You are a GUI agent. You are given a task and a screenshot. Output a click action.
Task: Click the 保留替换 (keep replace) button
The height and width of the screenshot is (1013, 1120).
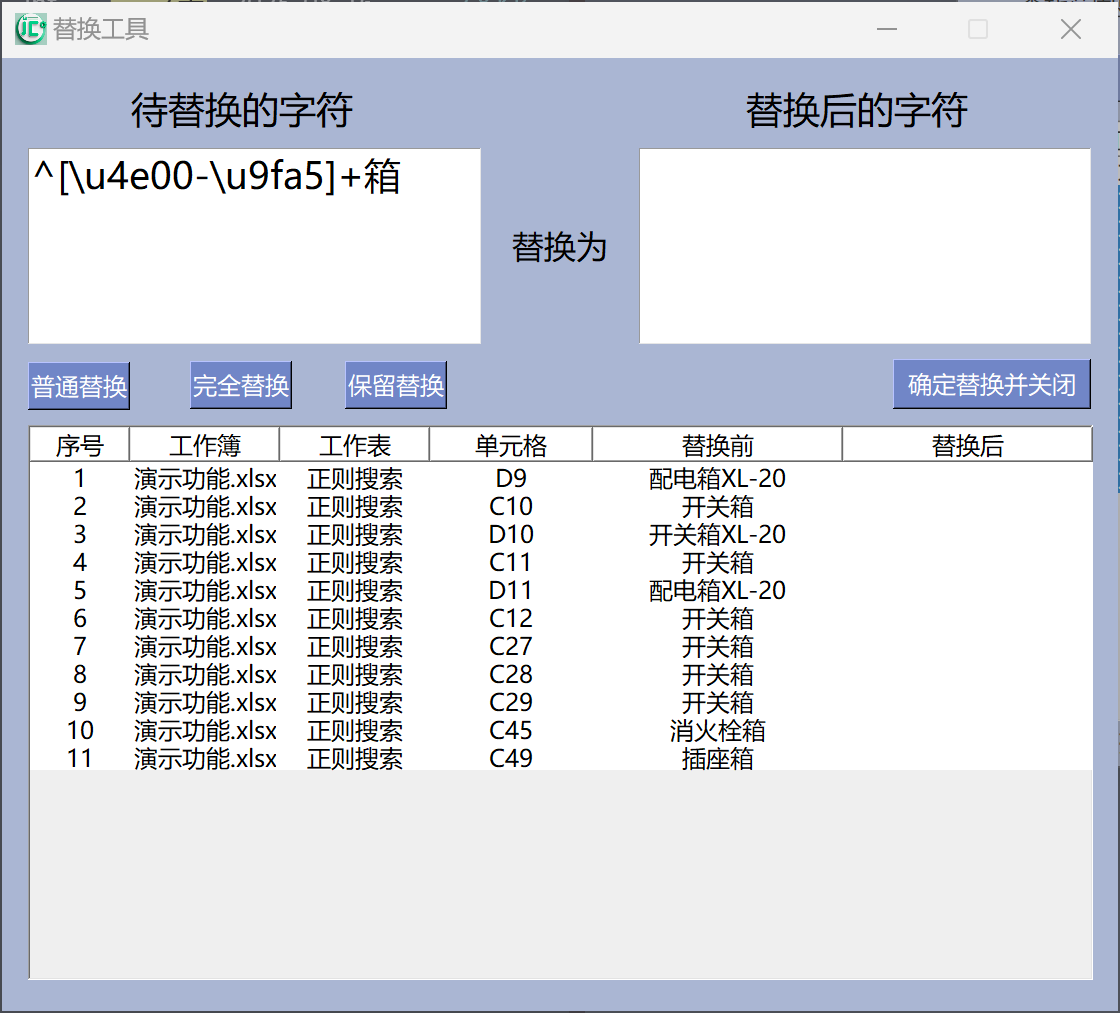click(395, 385)
